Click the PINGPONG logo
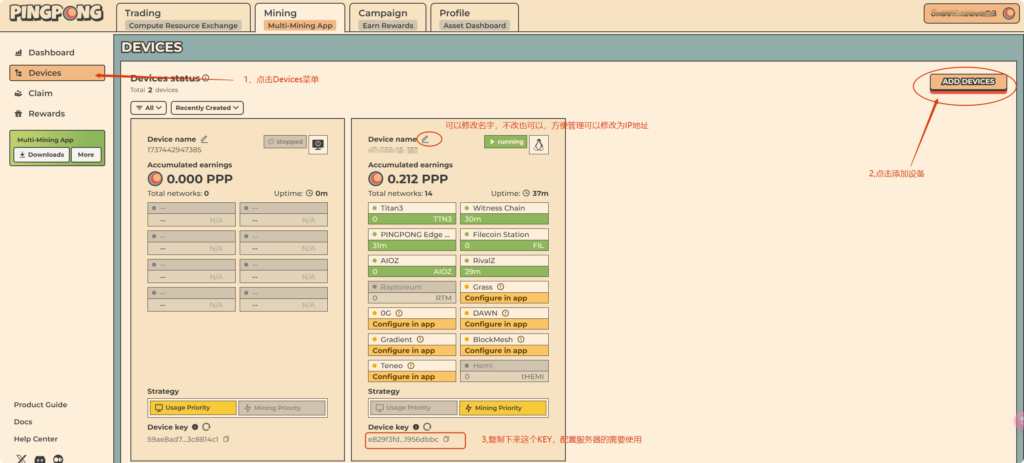The height and width of the screenshot is (463, 1024). coord(56,13)
